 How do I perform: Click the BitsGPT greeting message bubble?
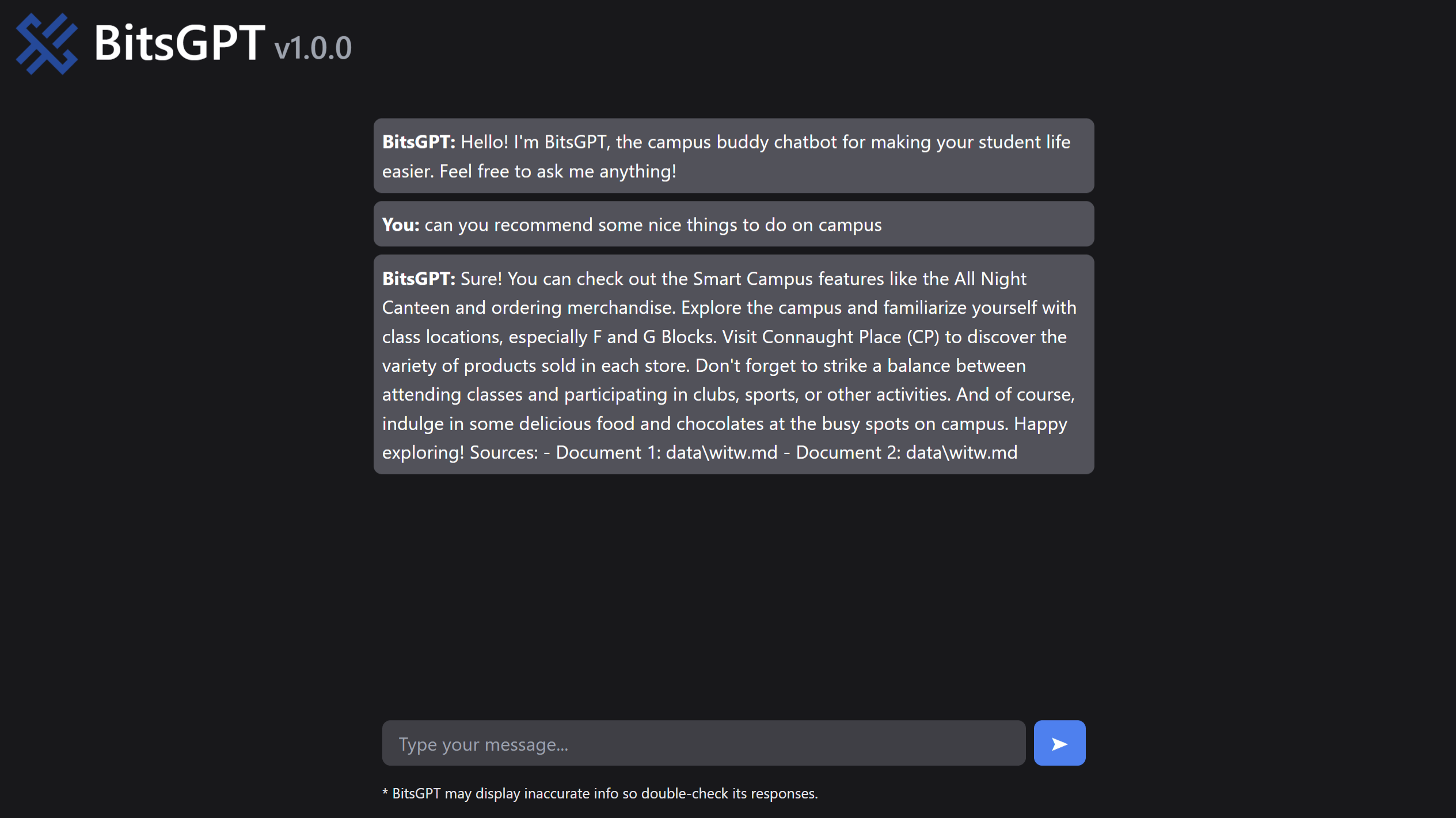(733, 156)
